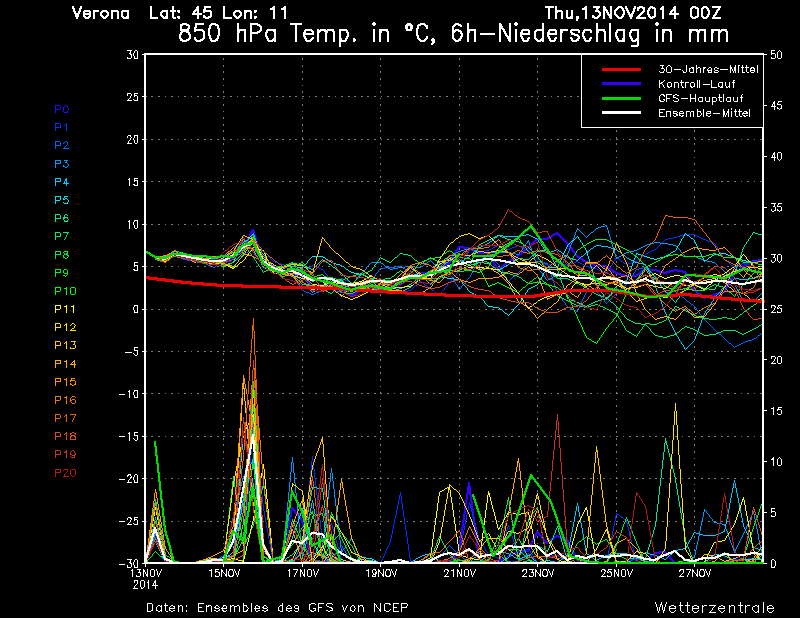The width and height of the screenshot is (800, 618).
Task: Pick ensemble member label P4
Action: pos(62,182)
